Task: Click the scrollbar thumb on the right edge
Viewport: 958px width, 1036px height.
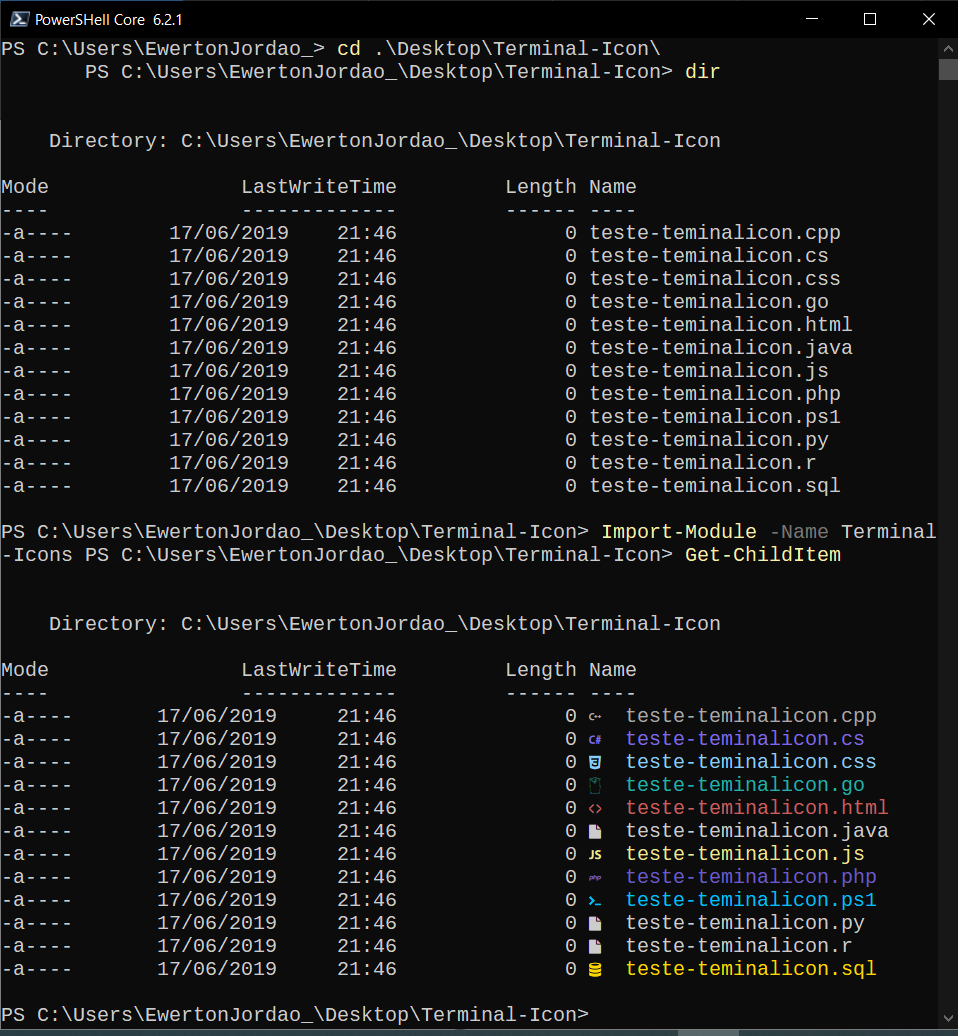Action: 946,70
